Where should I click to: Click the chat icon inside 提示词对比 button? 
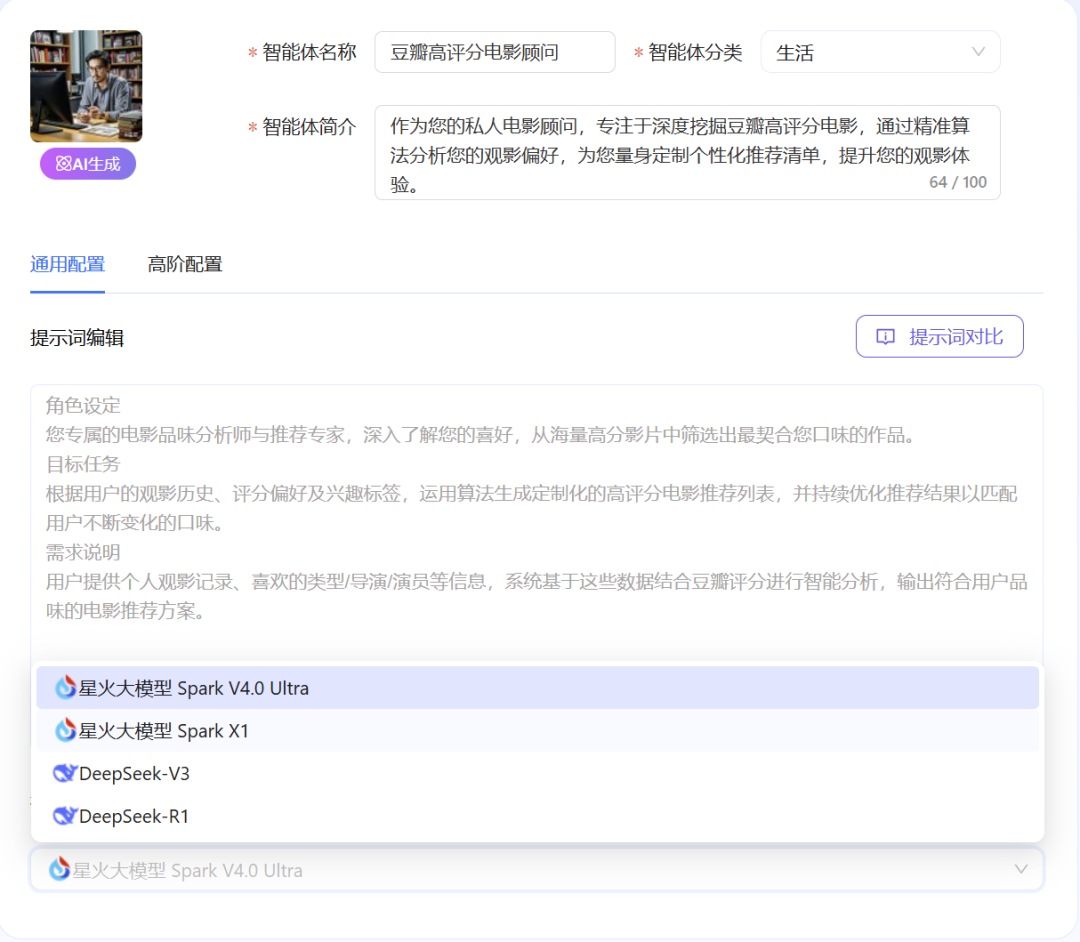pyautogui.click(x=885, y=337)
